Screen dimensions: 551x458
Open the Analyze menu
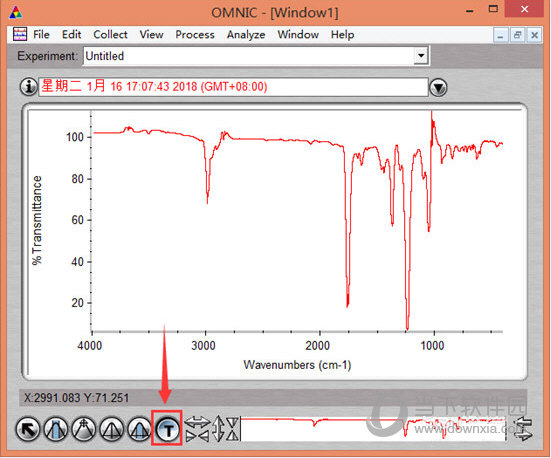click(x=246, y=35)
